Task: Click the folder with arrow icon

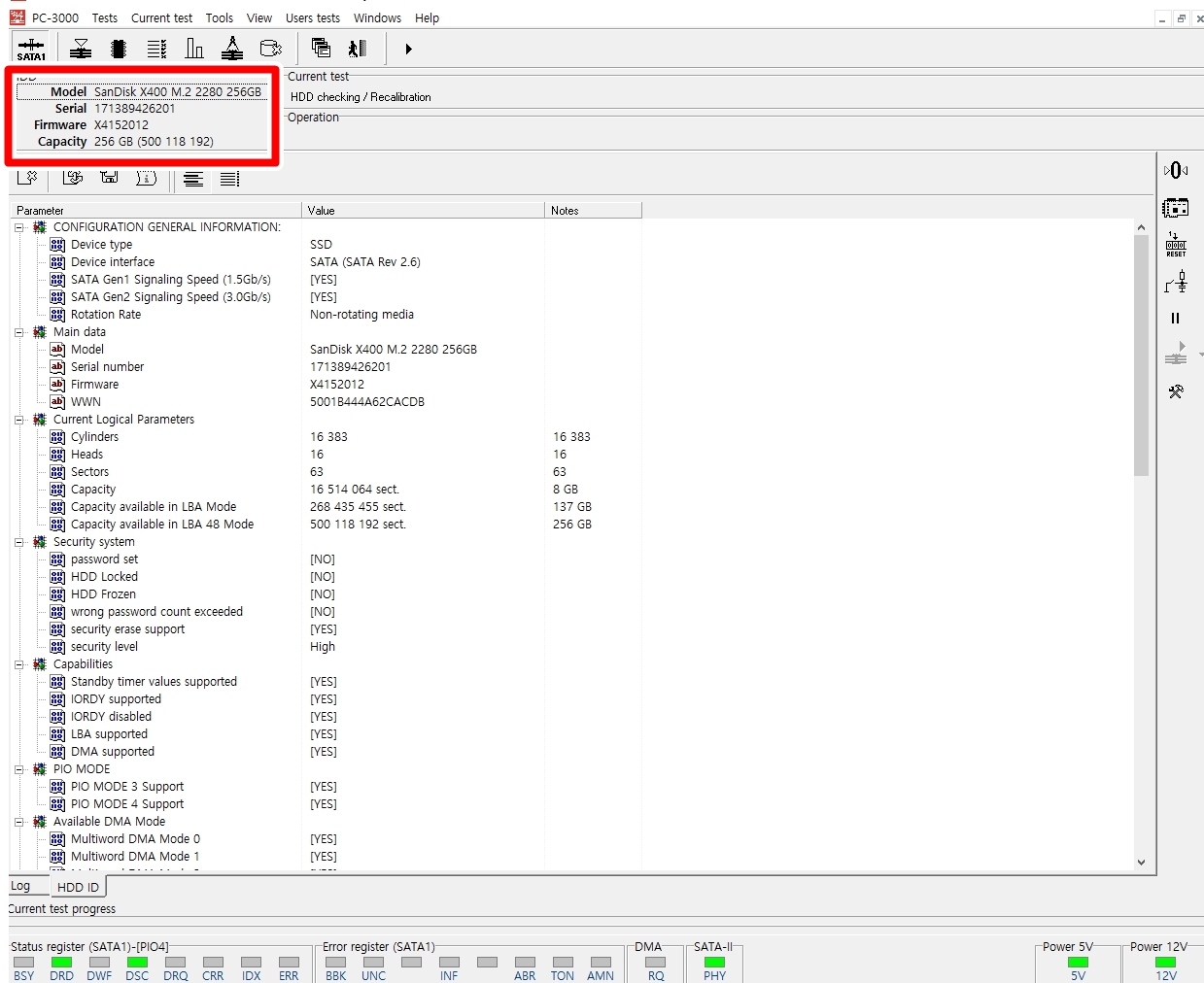Action: click(73, 178)
